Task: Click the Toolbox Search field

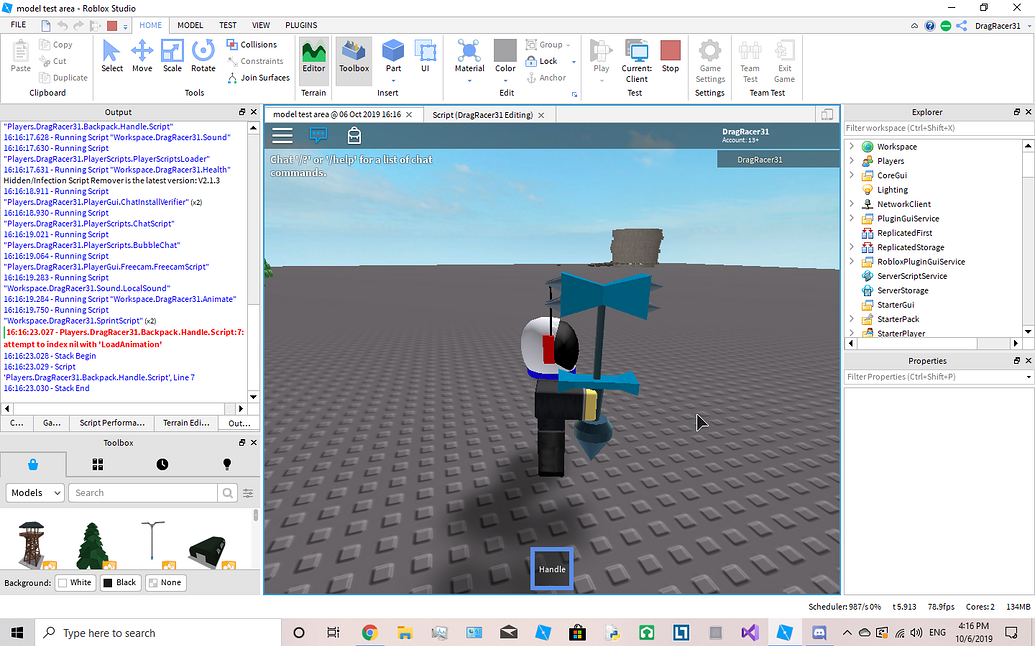Action: 143,493
